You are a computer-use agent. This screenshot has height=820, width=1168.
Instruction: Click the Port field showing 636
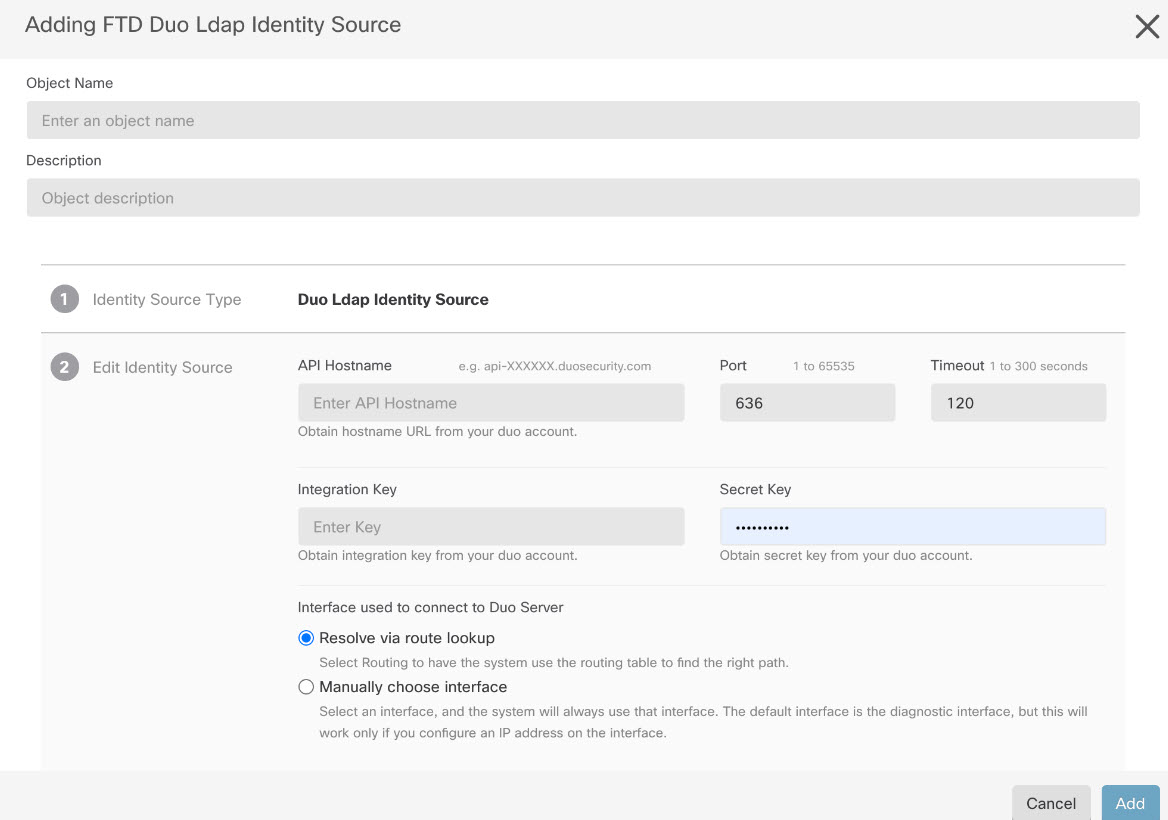tap(807, 403)
